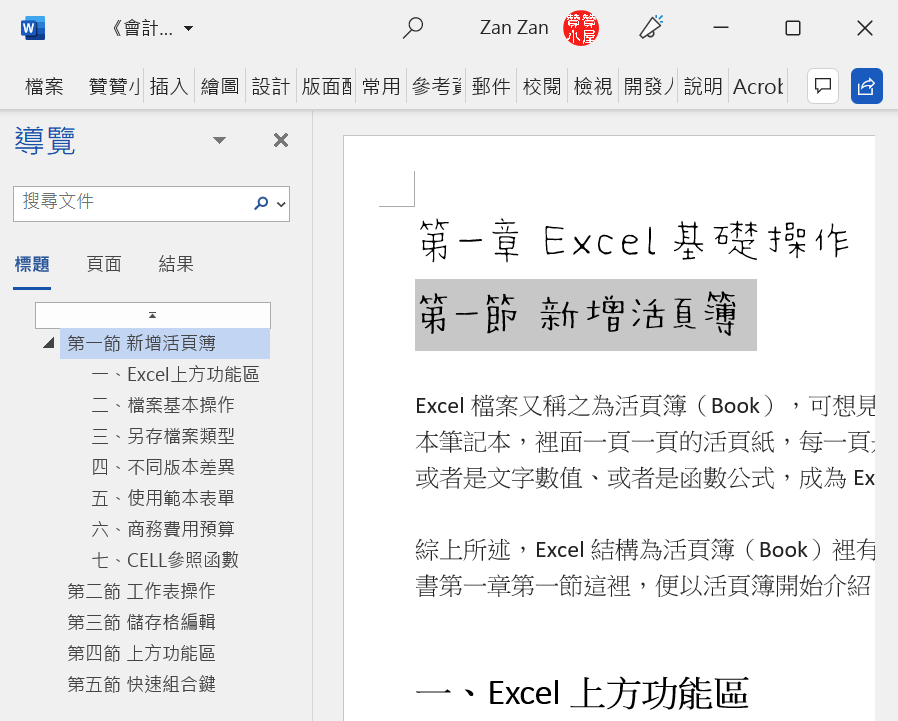
Task: Switch to the 插入 ribbon tab
Action: click(169, 86)
